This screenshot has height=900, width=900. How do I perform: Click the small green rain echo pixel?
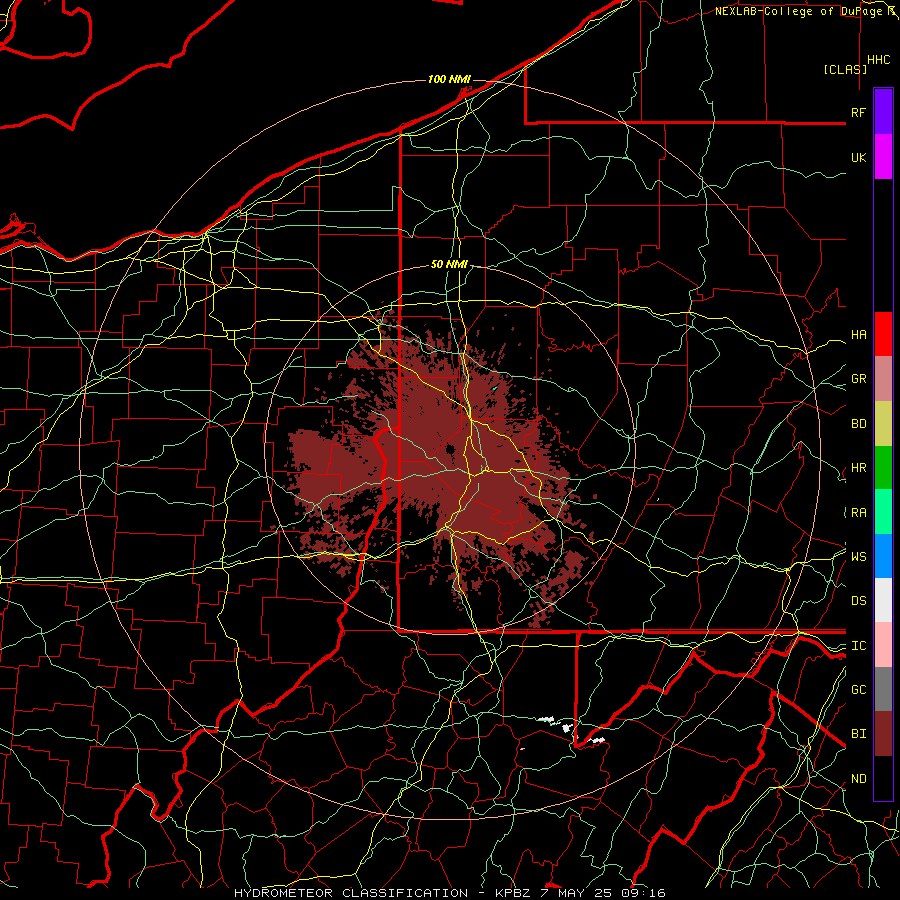pyautogui.click(x=494, y=389)
